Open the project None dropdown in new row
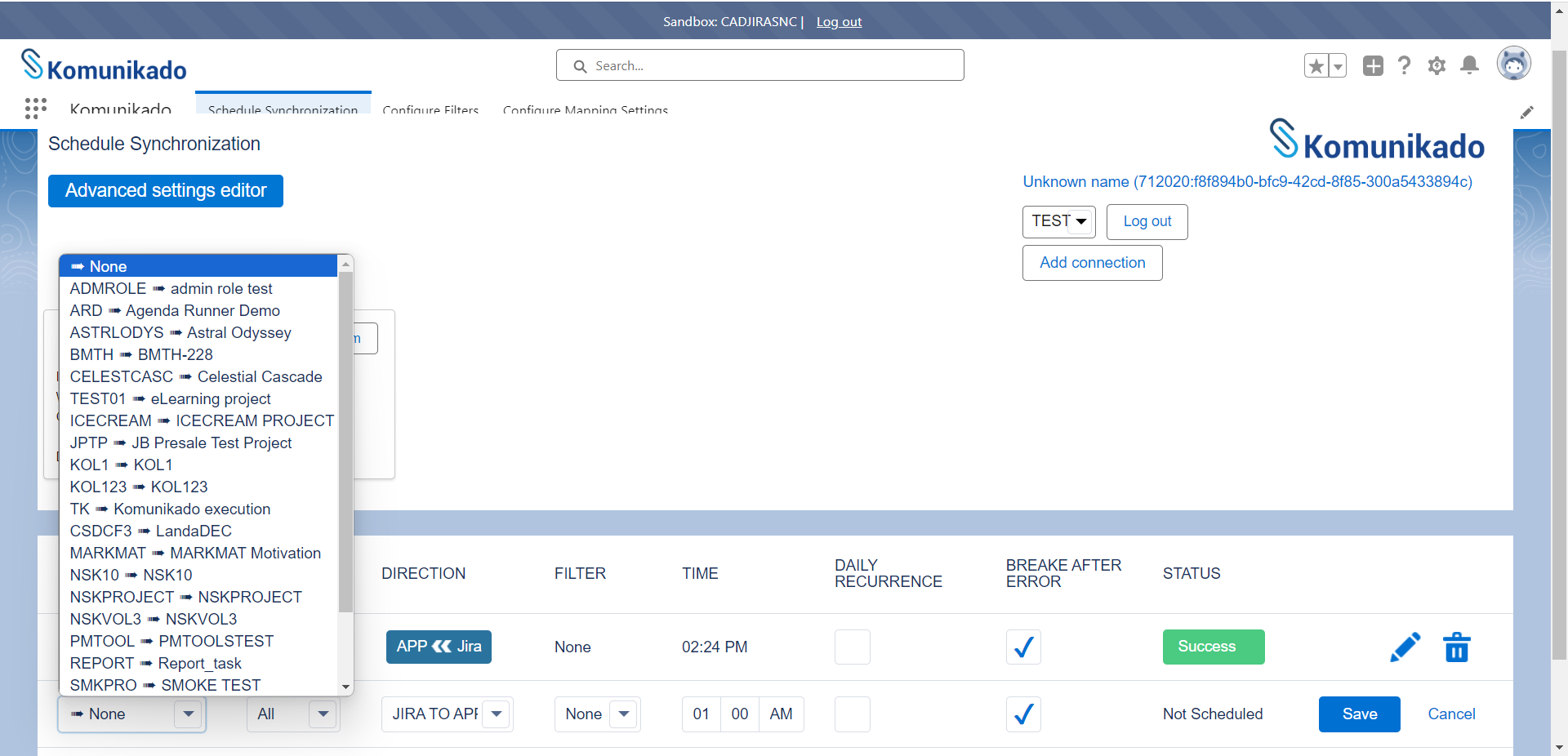The image size is (1568, 756). pyautogui.click(x=131, y=714)
